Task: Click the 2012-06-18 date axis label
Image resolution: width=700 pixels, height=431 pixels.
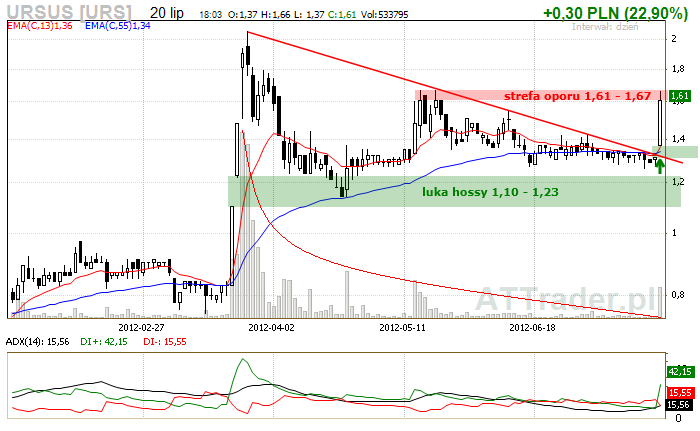Action: coord(532,328)
